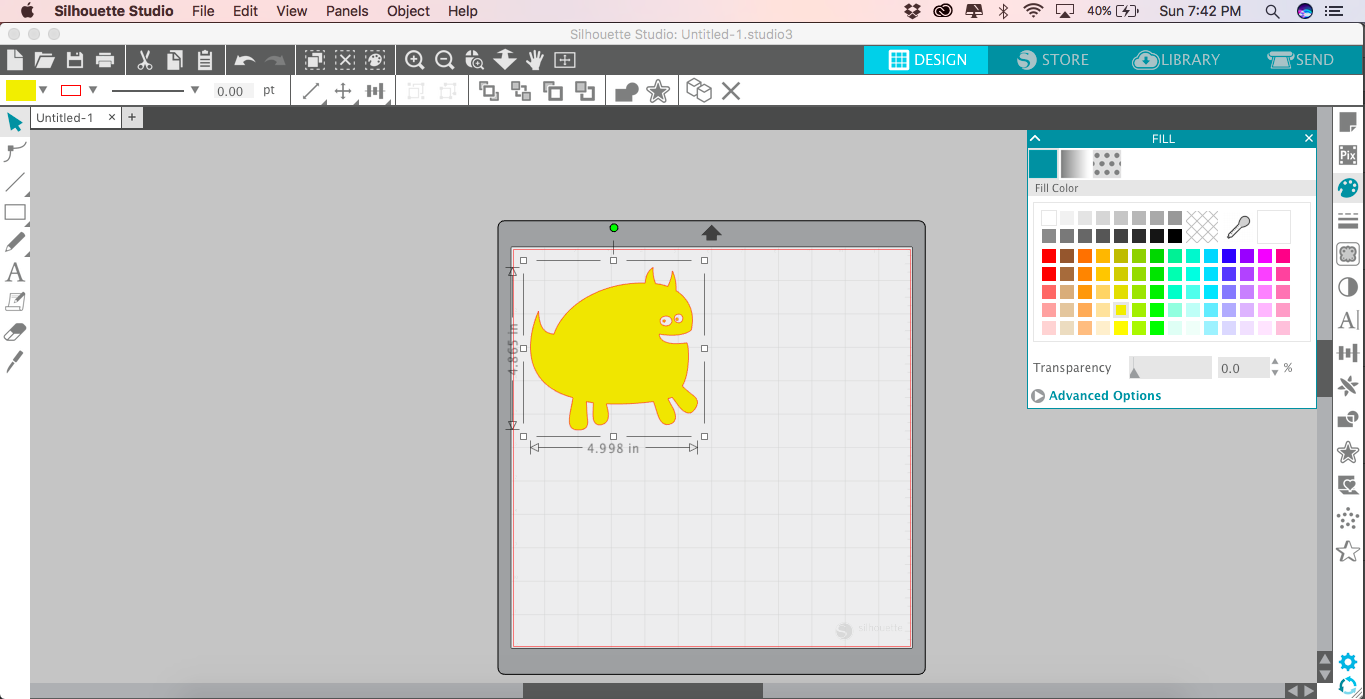Image resolution: width=1365 pixels, height=699 pixels.
Task: Select the Text tool in left toolbar
Action: (x=15, y=272)
